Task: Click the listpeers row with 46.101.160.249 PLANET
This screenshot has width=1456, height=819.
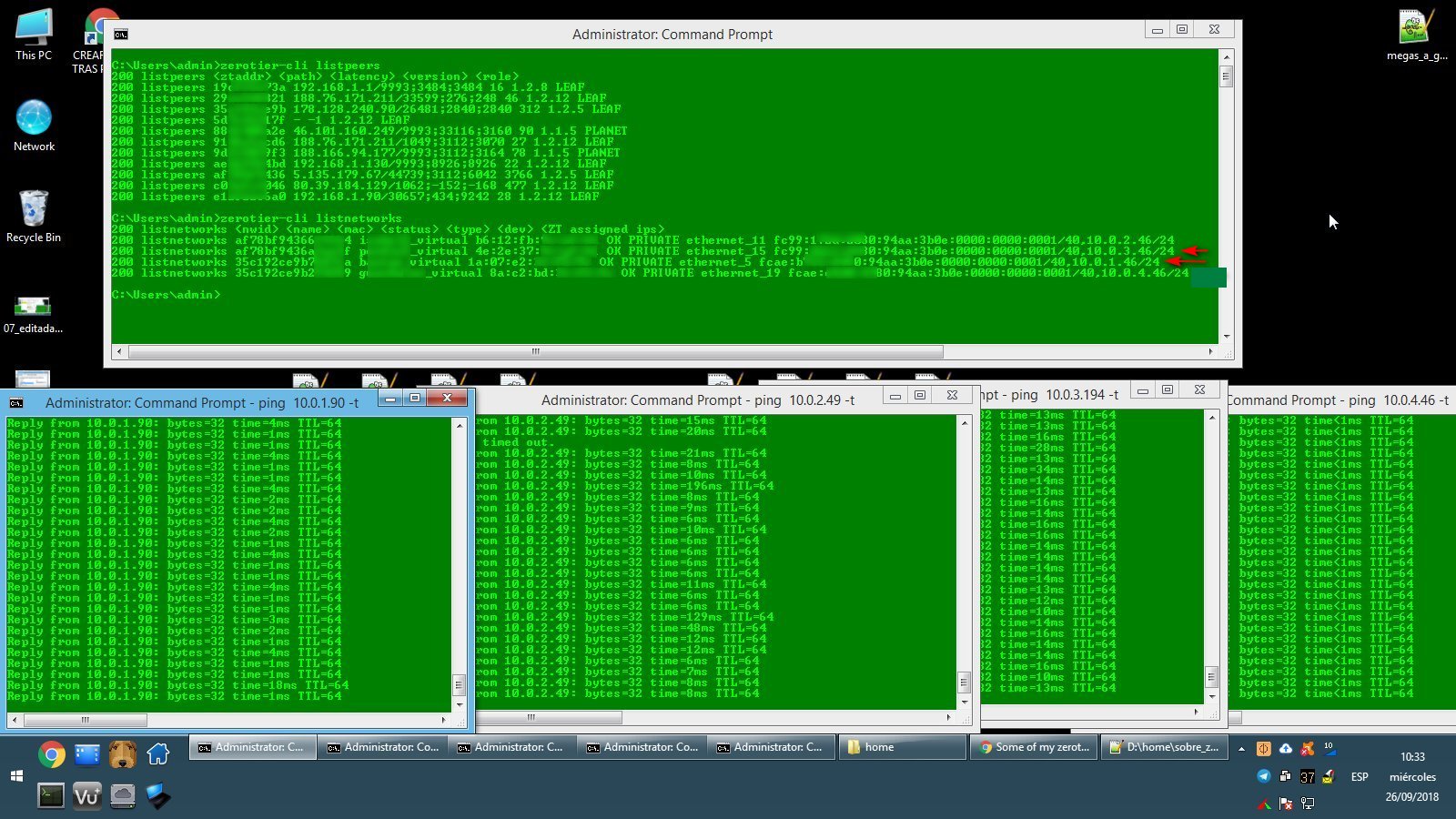Action: (x=369, y=131)
